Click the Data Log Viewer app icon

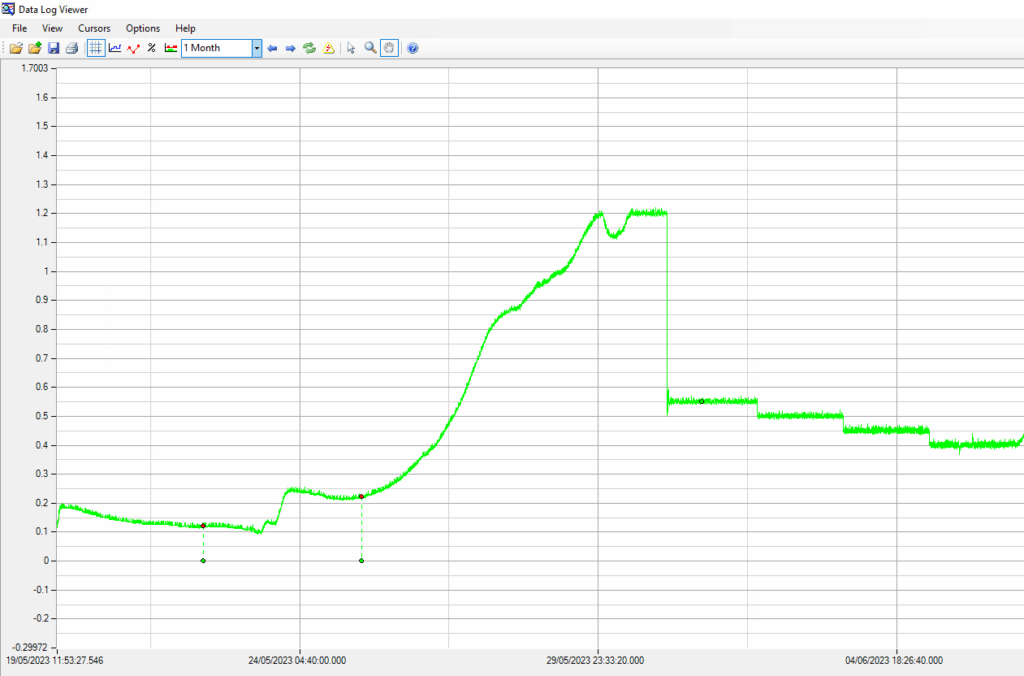click(x=8, y=9)
